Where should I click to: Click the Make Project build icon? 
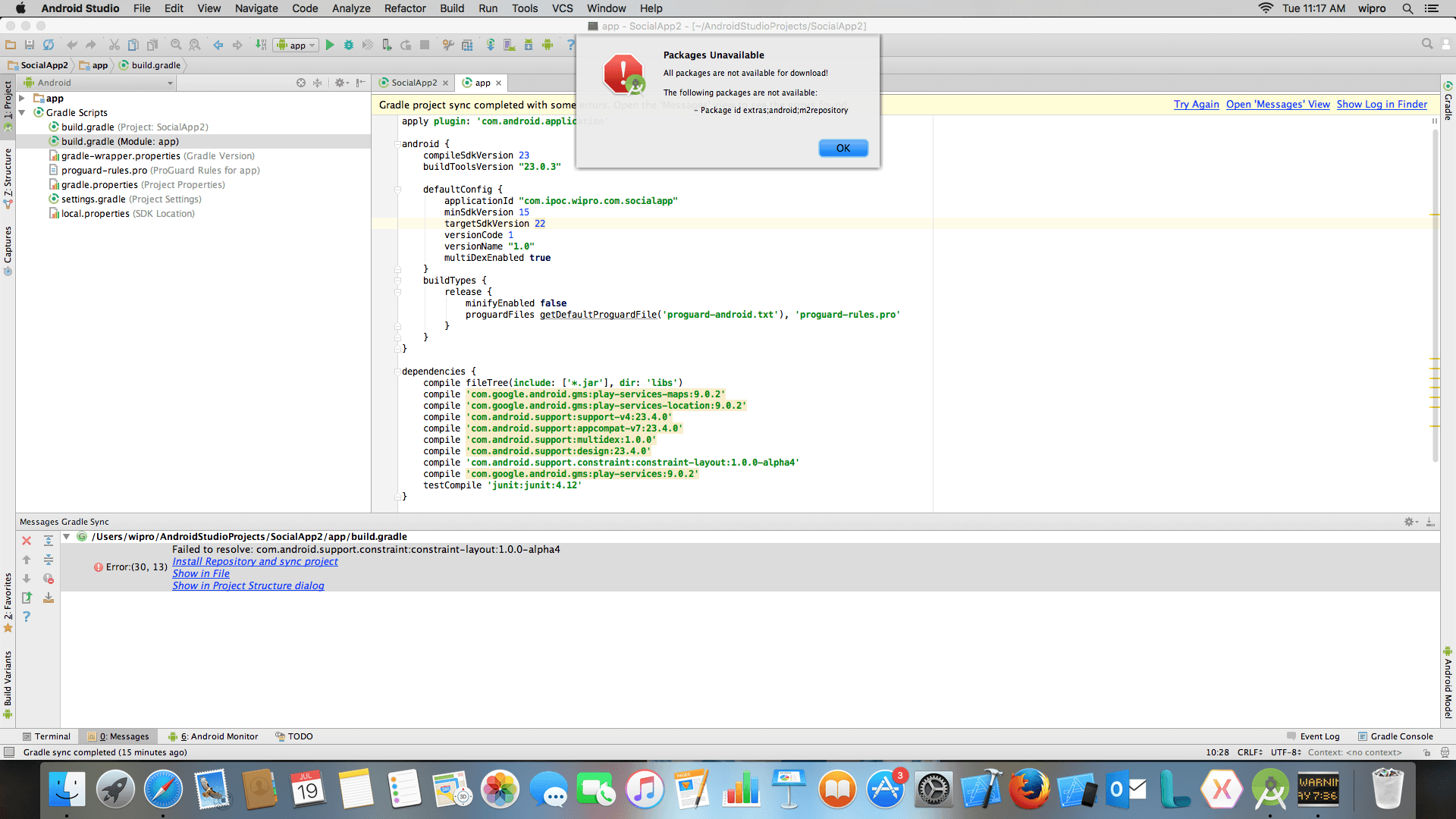261,45
